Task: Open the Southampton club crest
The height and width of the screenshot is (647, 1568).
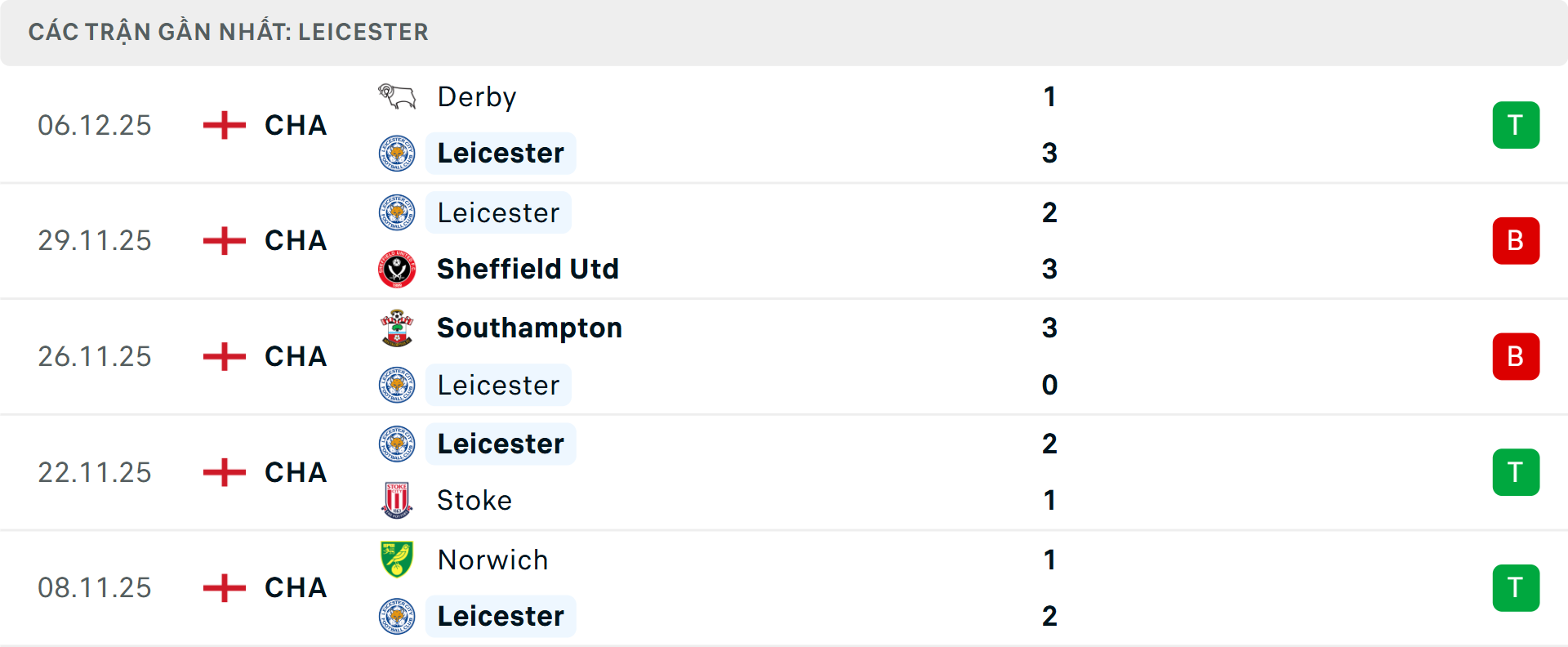Action: pyautogui.click(x=395, y=328)
